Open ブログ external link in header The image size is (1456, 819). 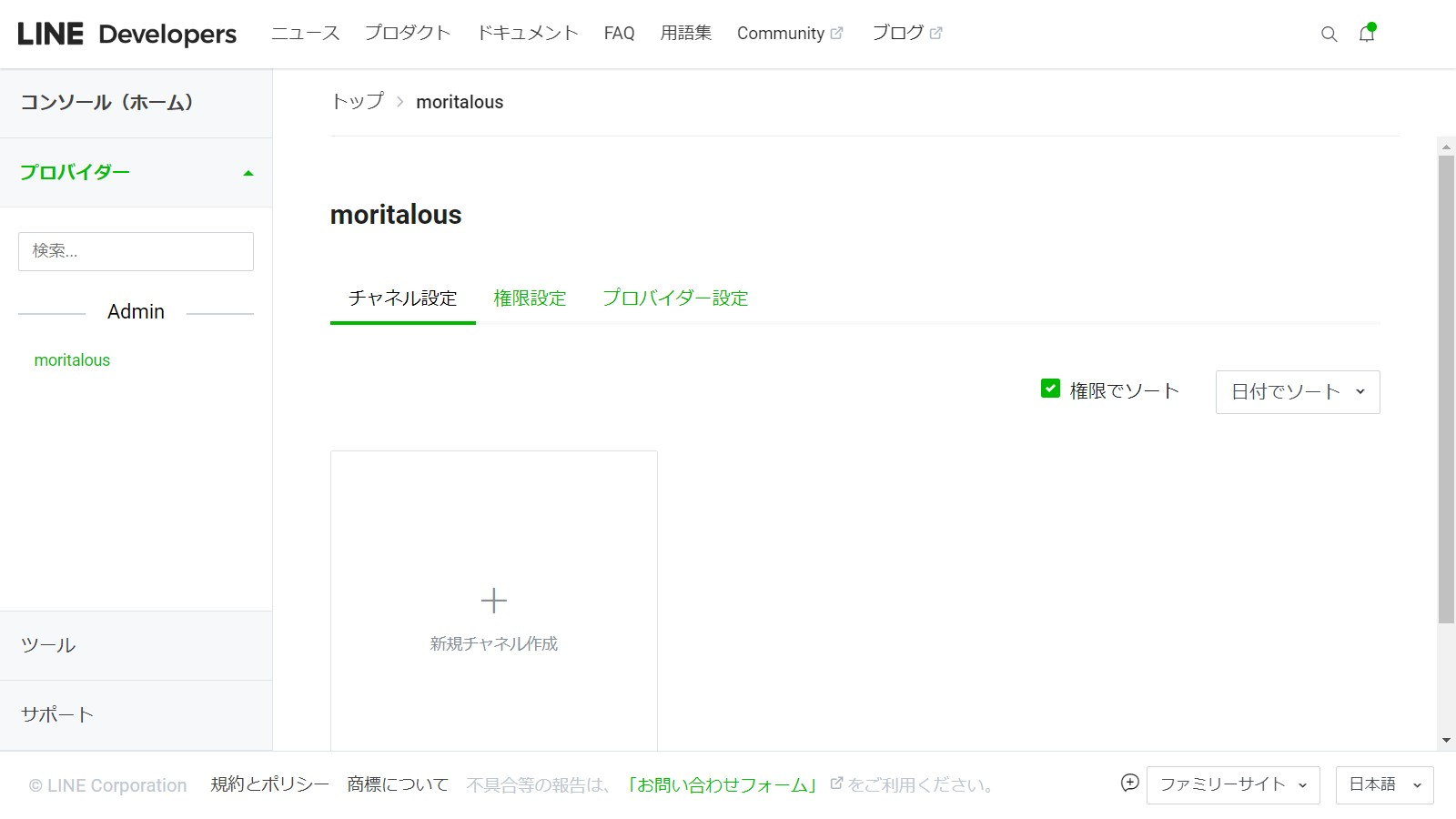click(906, 34)
